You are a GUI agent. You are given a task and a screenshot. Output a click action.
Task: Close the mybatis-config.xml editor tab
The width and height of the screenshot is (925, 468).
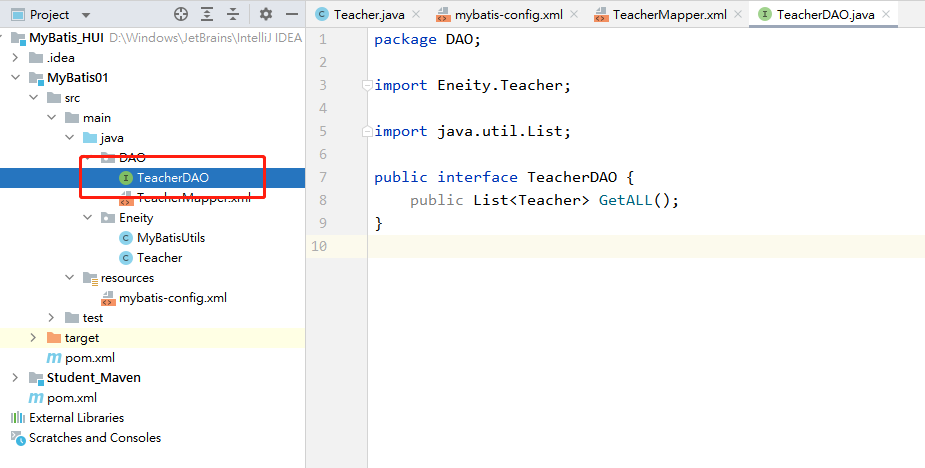point(574,14)
